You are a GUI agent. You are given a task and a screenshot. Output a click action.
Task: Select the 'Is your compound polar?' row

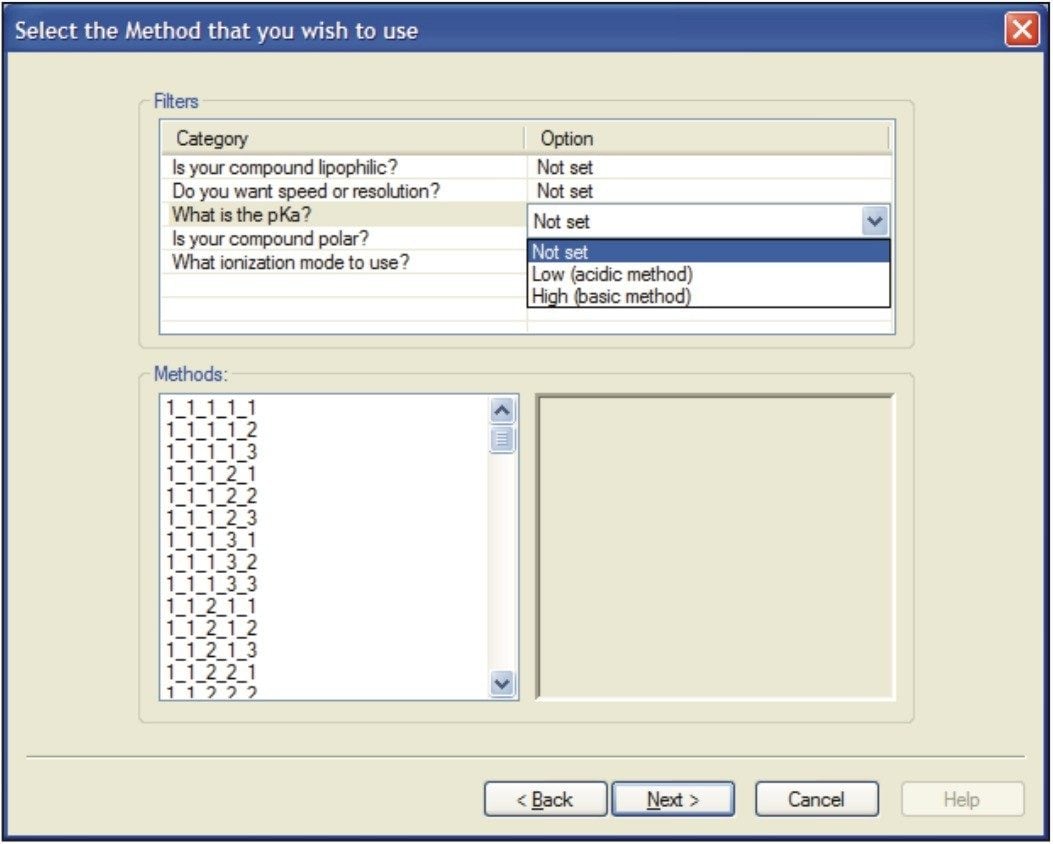tap(270, 239)
